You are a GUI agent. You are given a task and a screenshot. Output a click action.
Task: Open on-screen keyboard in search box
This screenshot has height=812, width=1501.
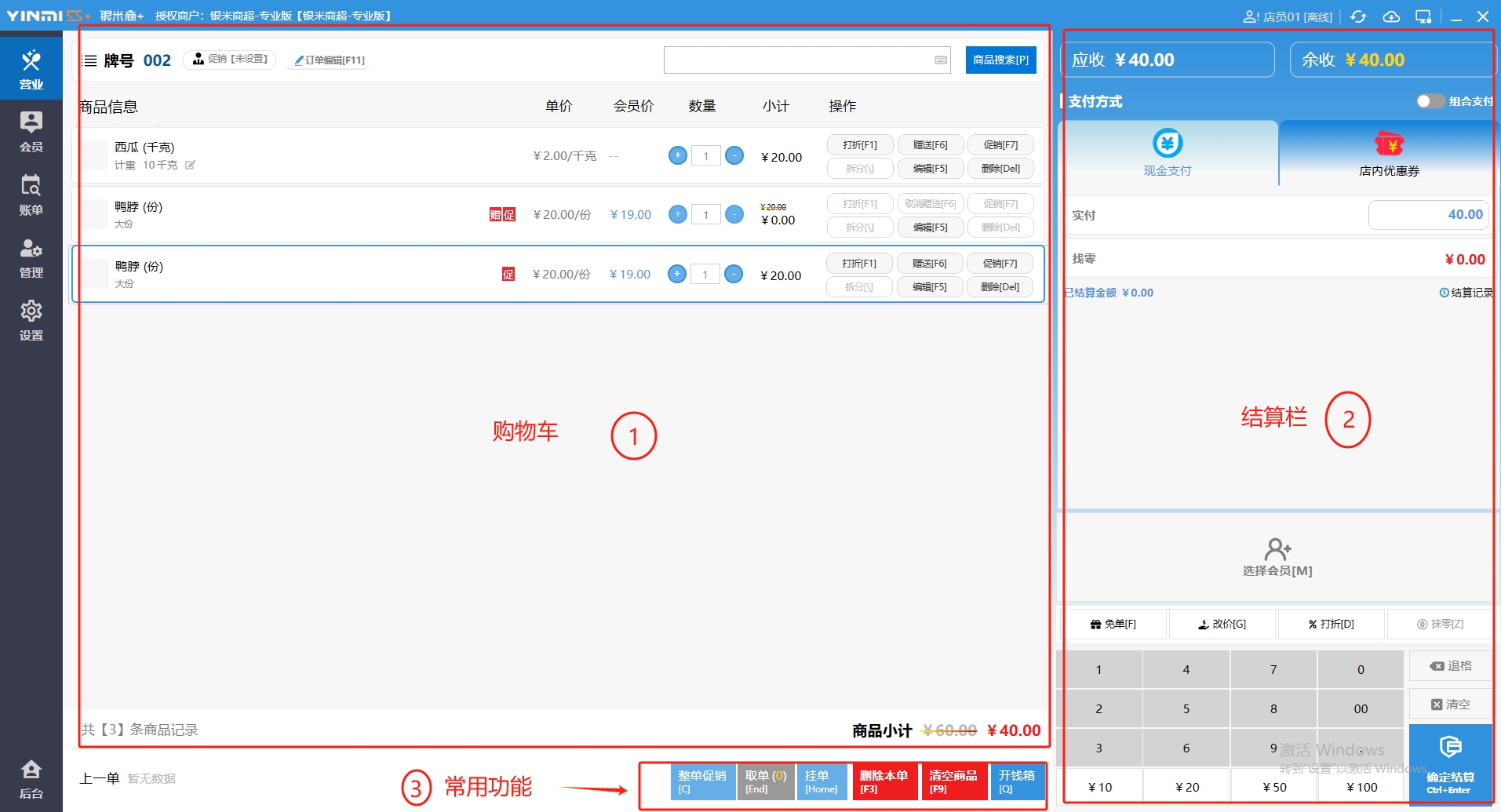(940, 60)
